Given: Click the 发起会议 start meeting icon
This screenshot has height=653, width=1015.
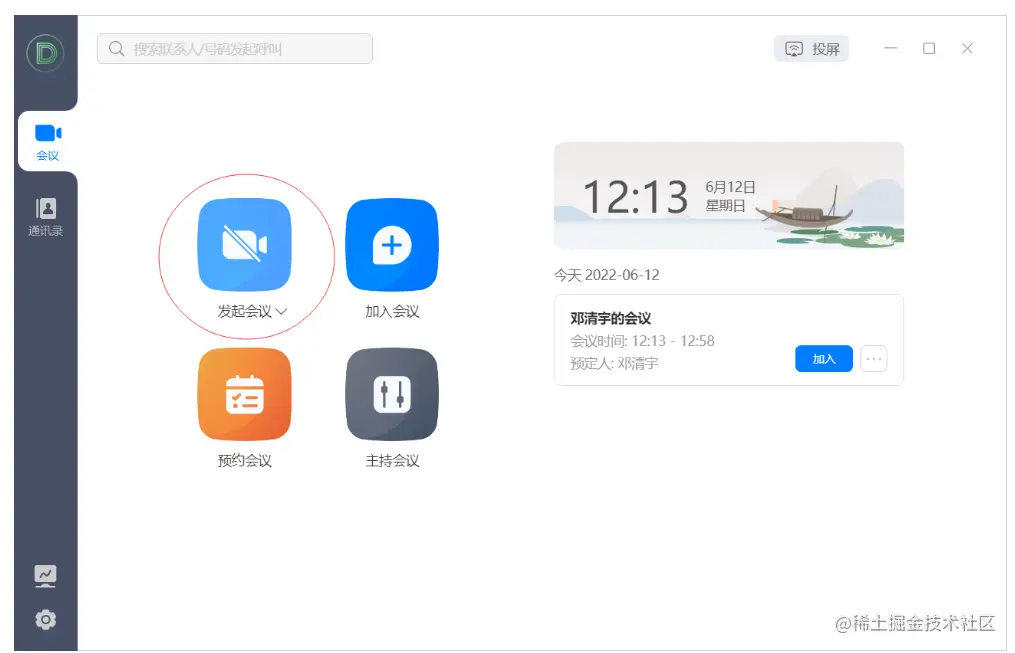Looking at the screenshot, I should coord(245,243).
